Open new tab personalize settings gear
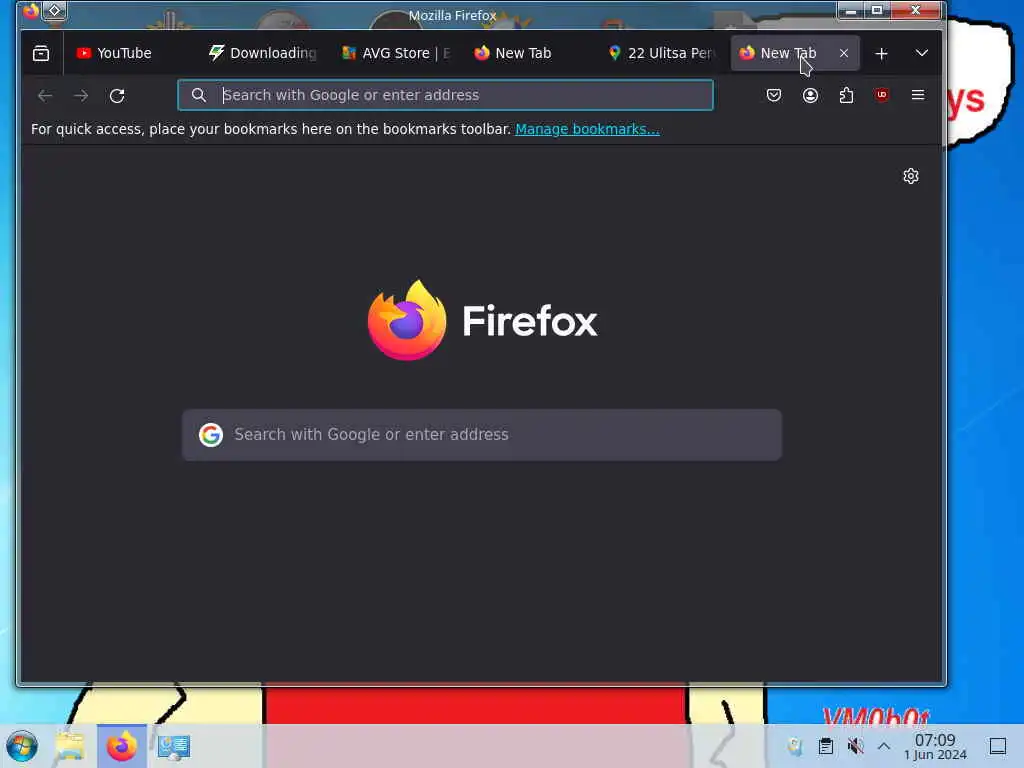Viewport: 1024px width, 768px height. point(911,176)
